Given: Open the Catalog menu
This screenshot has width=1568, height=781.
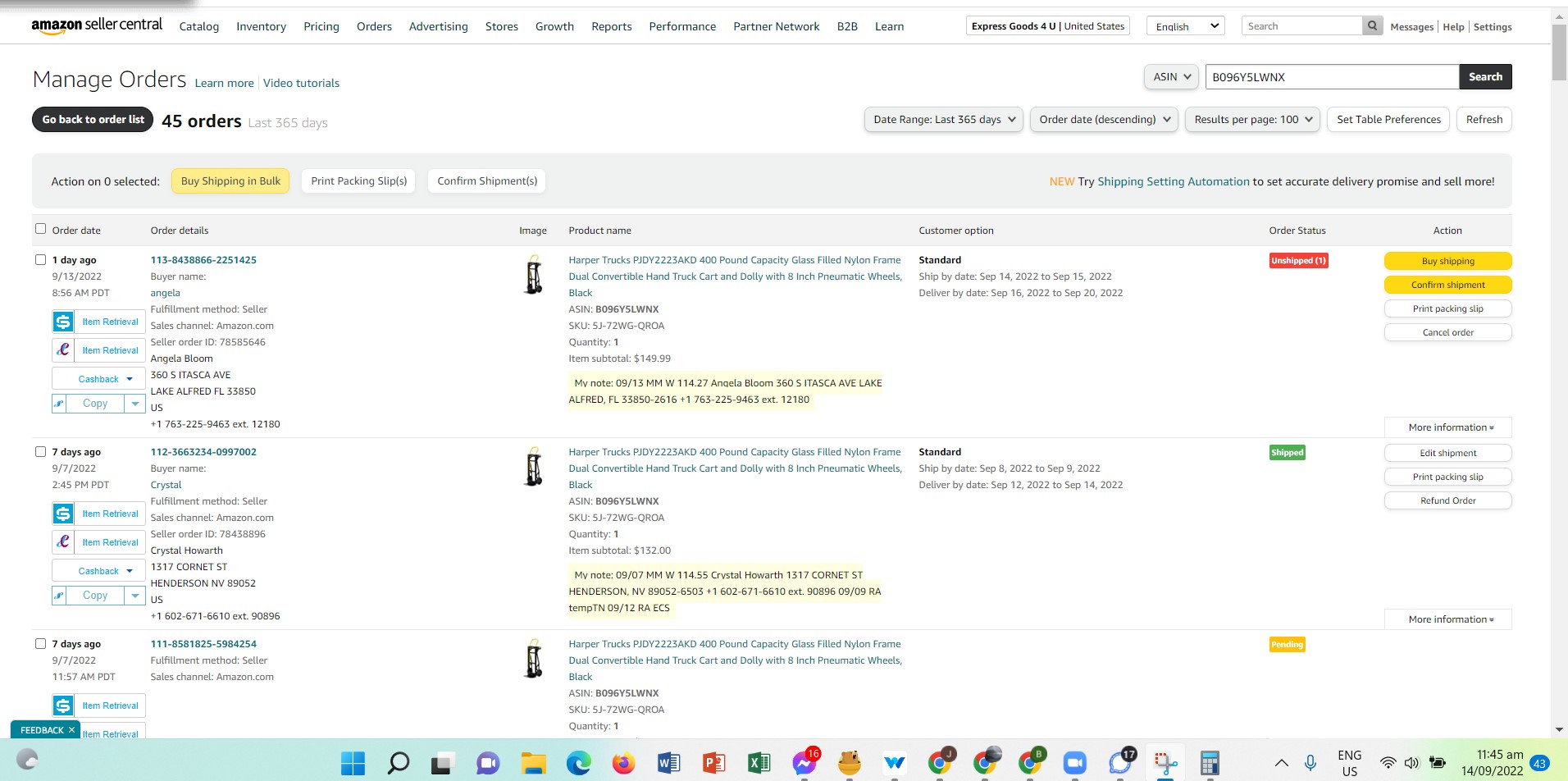Looking at the screenshot, I should click(199, 26).
